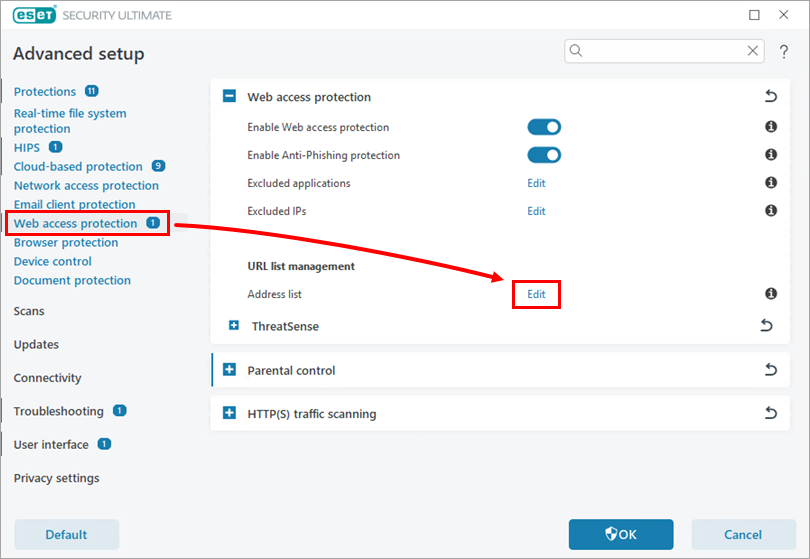The width and height of the screenshot is (810, 559).
Task: Show info for Enable Anti-Phishing protection
Action: coord(771,155)
